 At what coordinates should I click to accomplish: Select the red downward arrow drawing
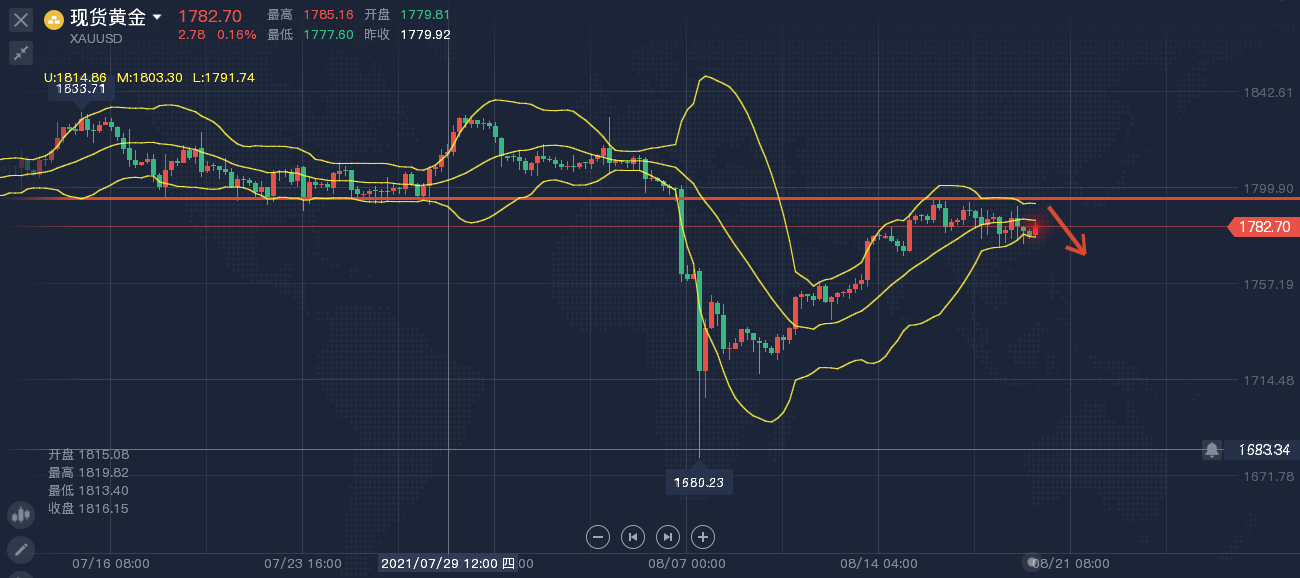pos(1067,231)
